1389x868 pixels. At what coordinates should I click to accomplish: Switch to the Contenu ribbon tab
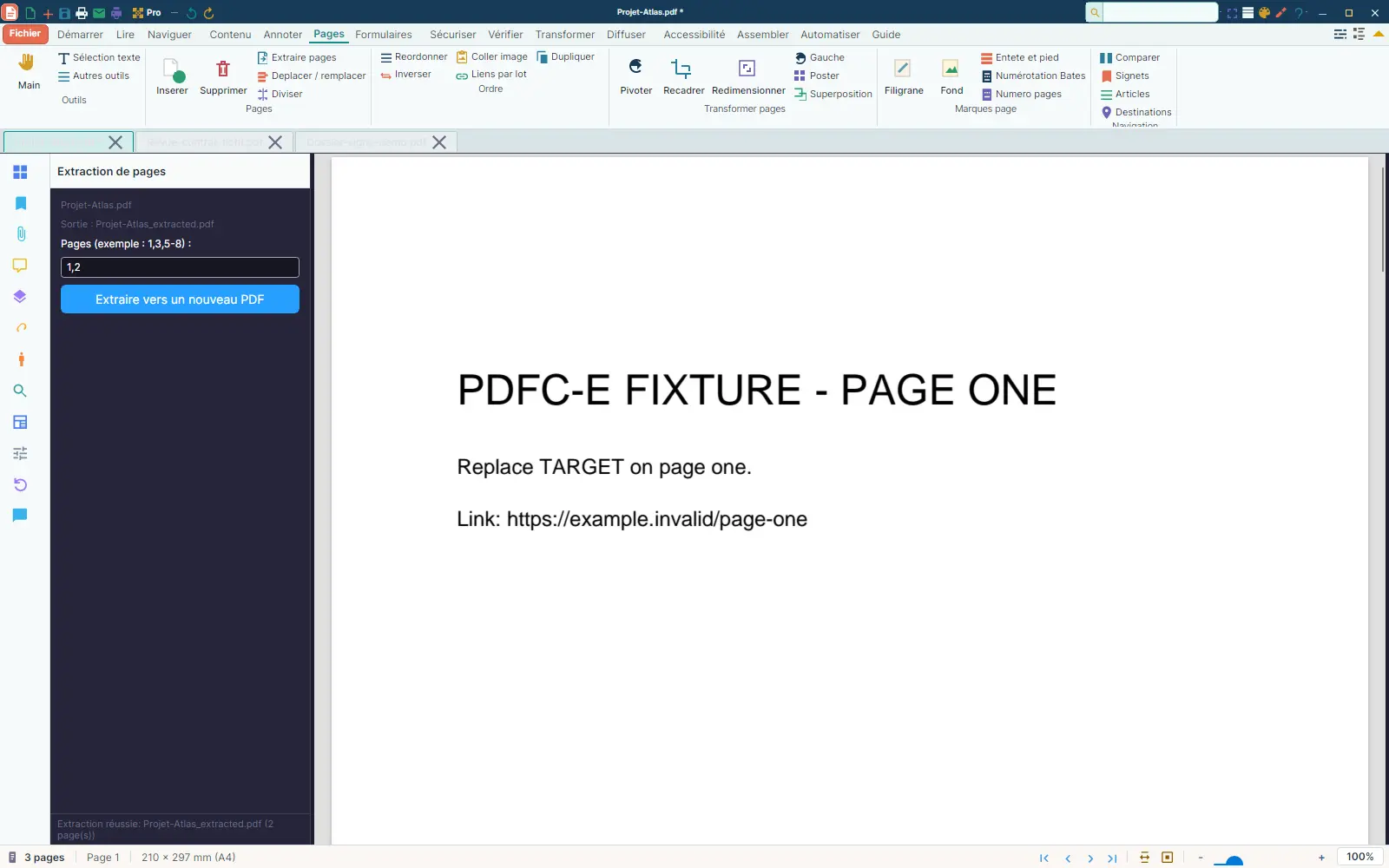pyautogui.click(x=230, y=35)
